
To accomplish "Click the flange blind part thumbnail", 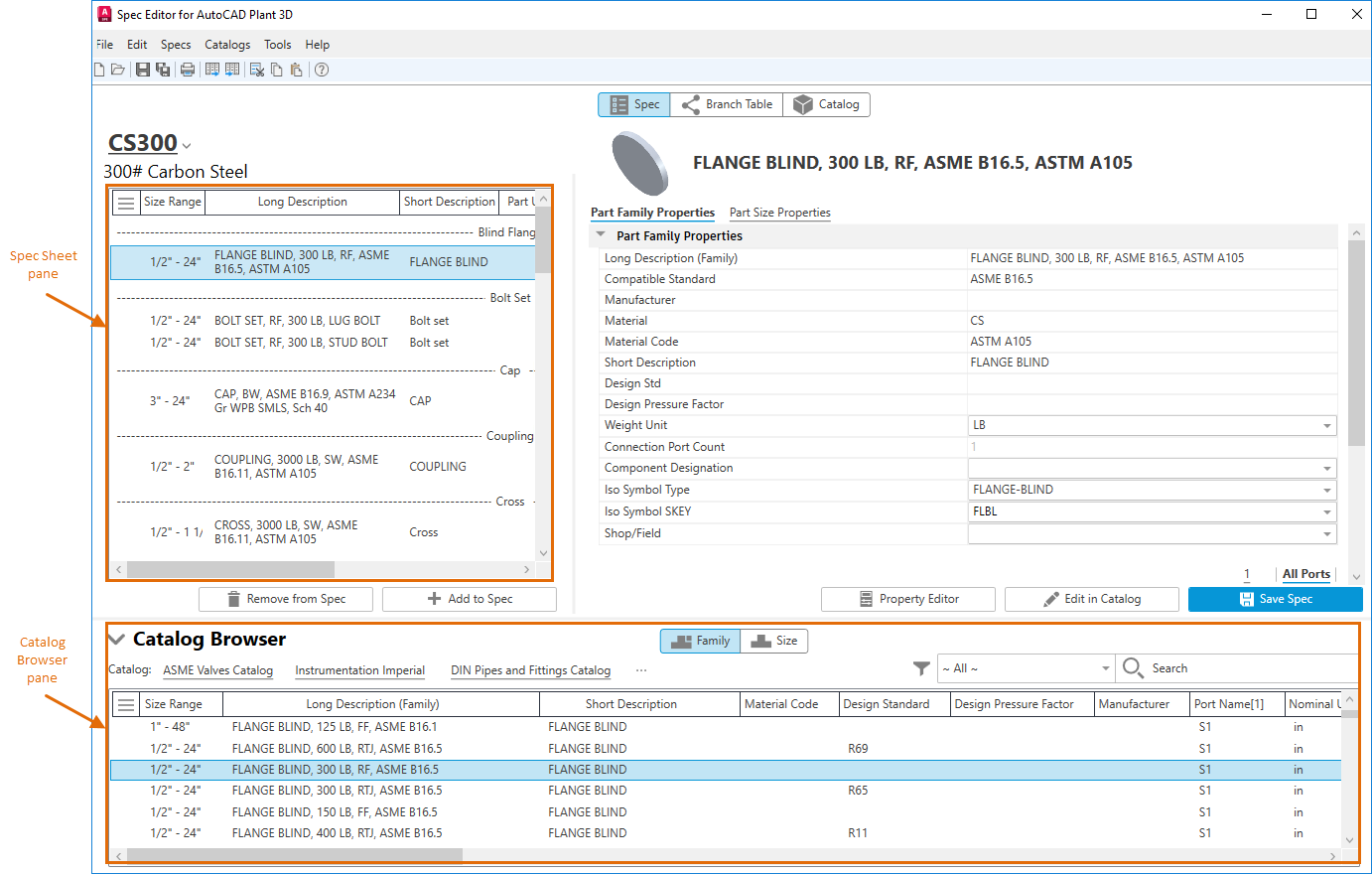I will tap(640, 163).
